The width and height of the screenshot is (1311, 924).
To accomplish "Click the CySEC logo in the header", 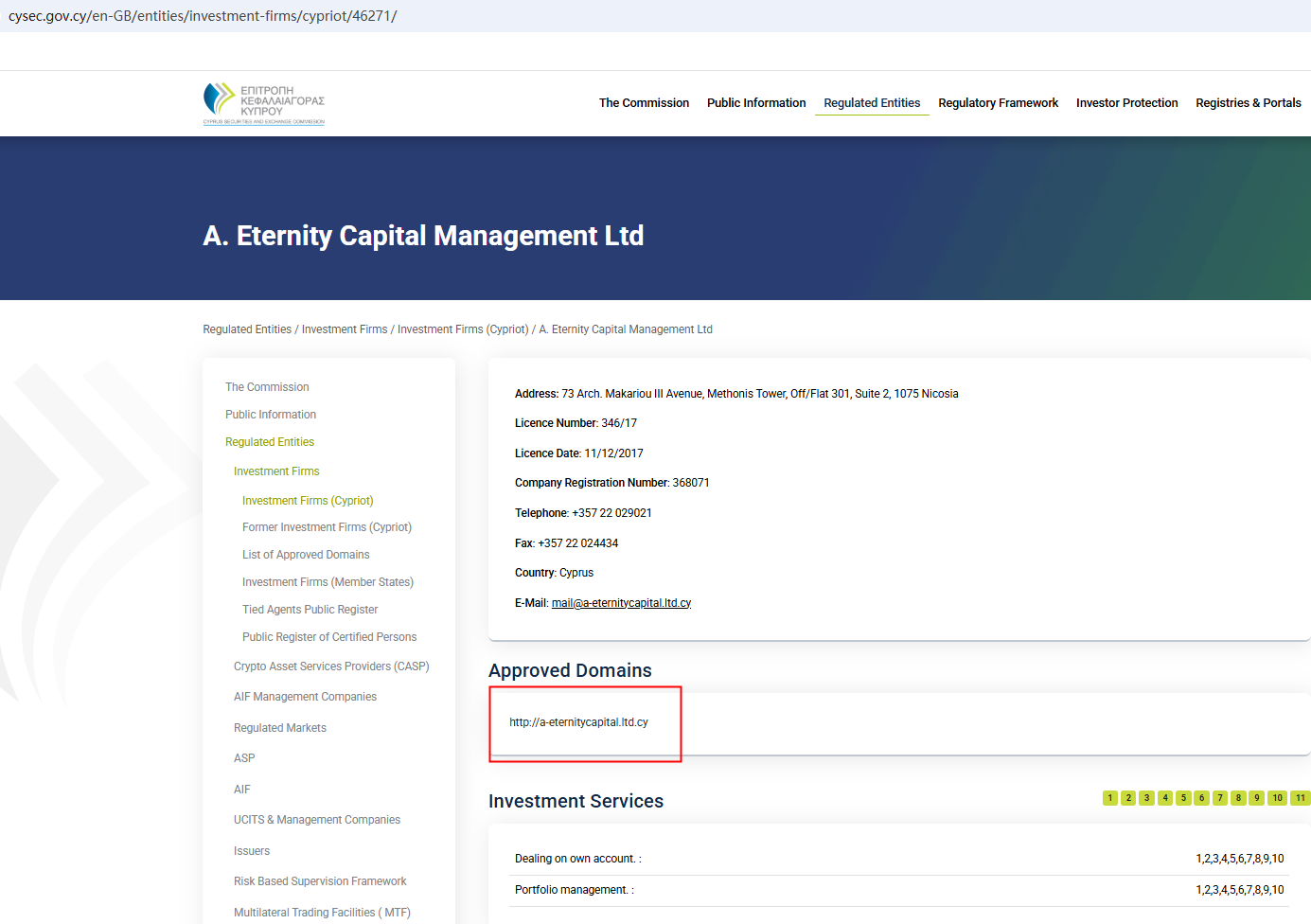I will [263, 103].
